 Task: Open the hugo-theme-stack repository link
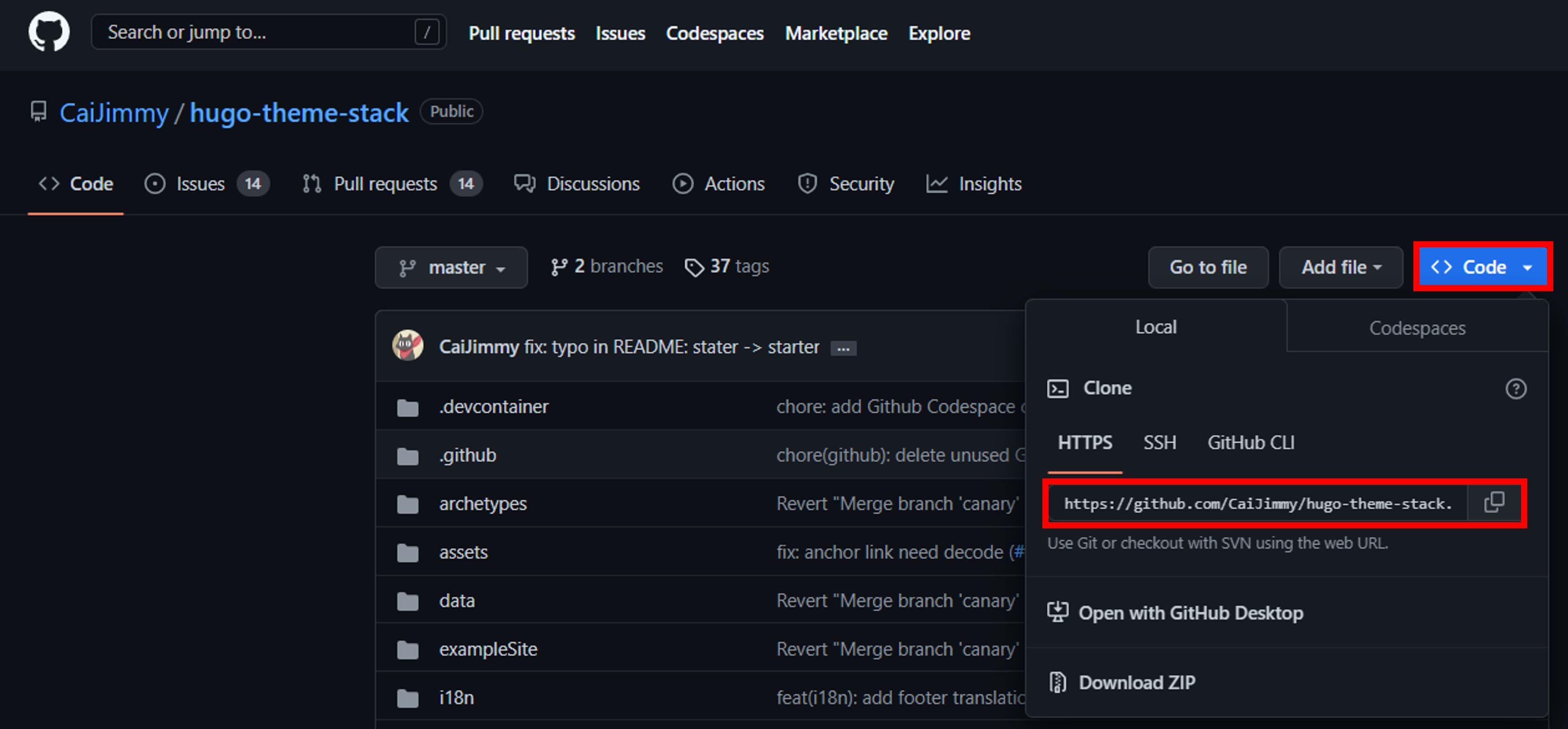299,113
